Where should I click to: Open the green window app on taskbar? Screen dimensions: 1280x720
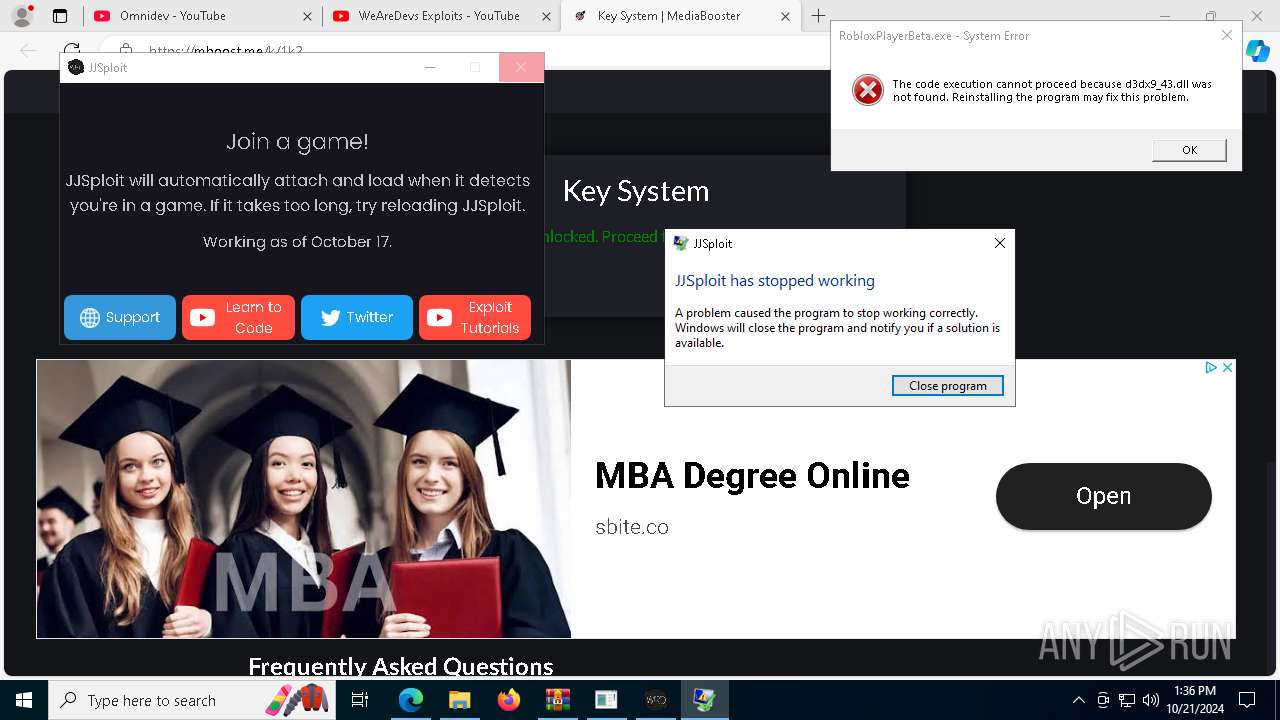click(x=606, y=700)
